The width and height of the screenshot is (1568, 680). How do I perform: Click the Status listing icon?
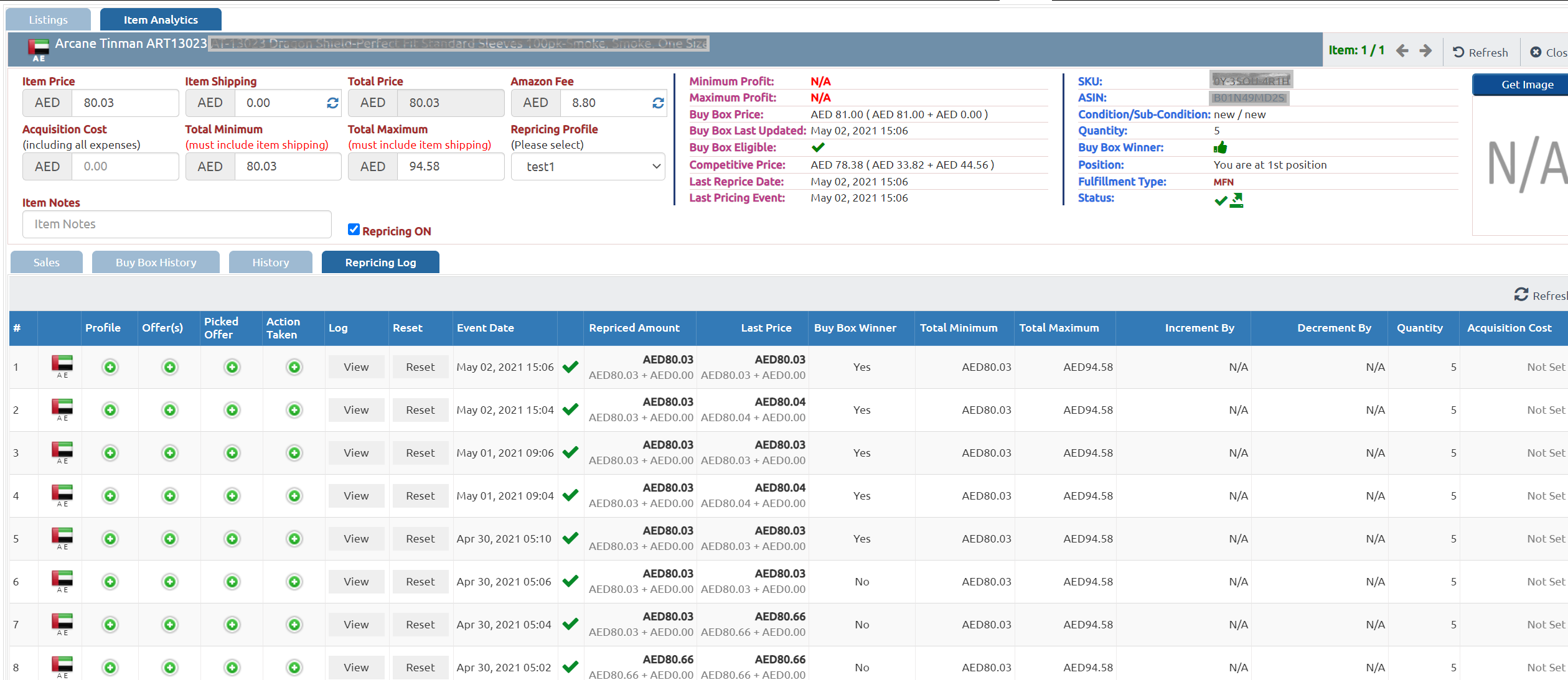[x=1236, y=200]
